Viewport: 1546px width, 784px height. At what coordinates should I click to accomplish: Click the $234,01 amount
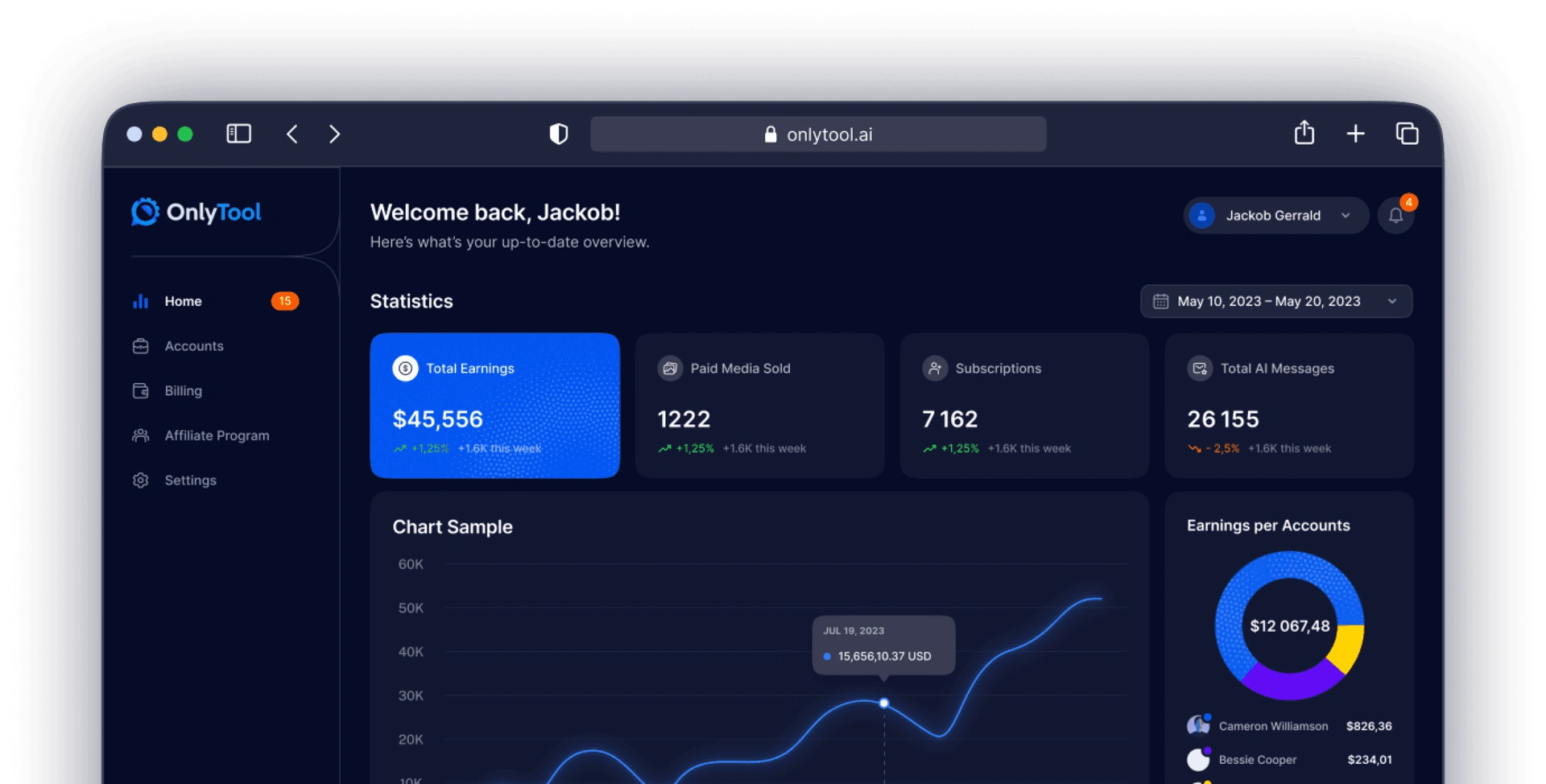pos(1370,760)
